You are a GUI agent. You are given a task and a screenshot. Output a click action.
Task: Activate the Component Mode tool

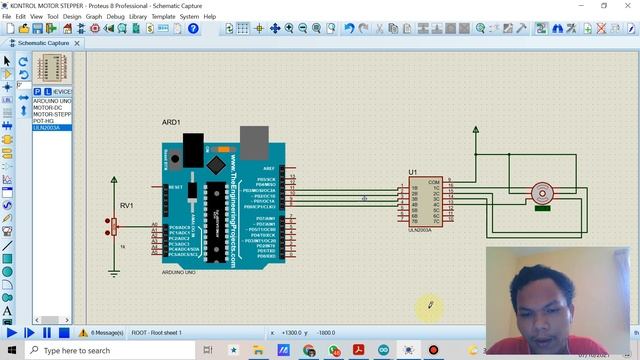tap(7, 74)
